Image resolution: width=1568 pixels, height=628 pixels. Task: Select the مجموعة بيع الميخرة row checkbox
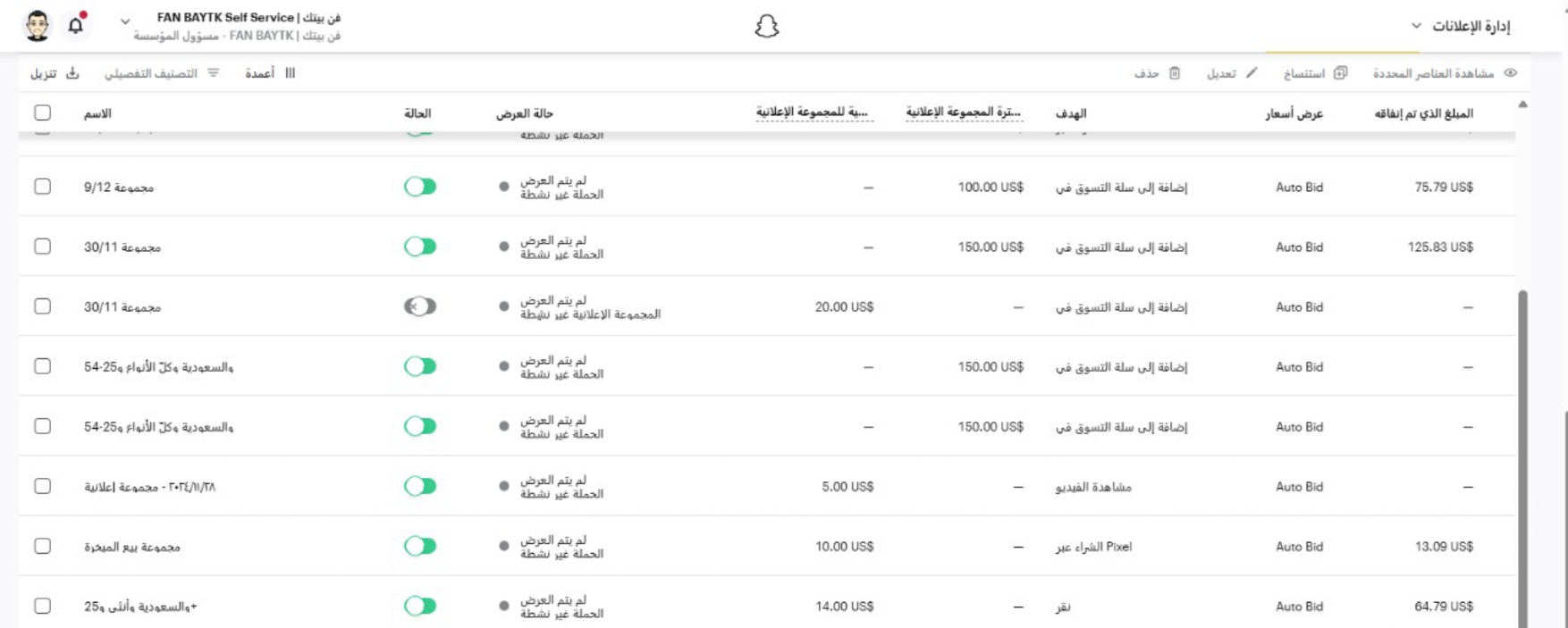[42, 548]
